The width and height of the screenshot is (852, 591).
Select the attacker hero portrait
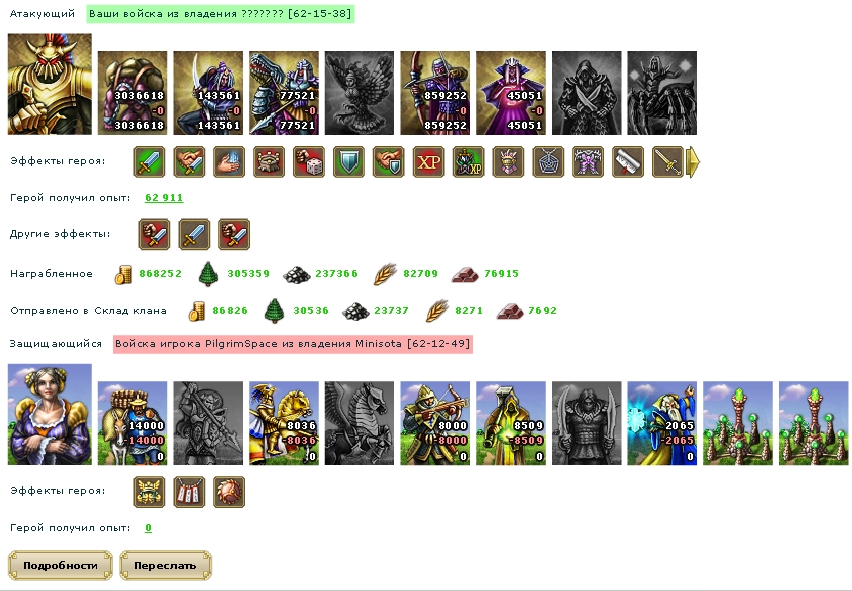tap(50, 84)
